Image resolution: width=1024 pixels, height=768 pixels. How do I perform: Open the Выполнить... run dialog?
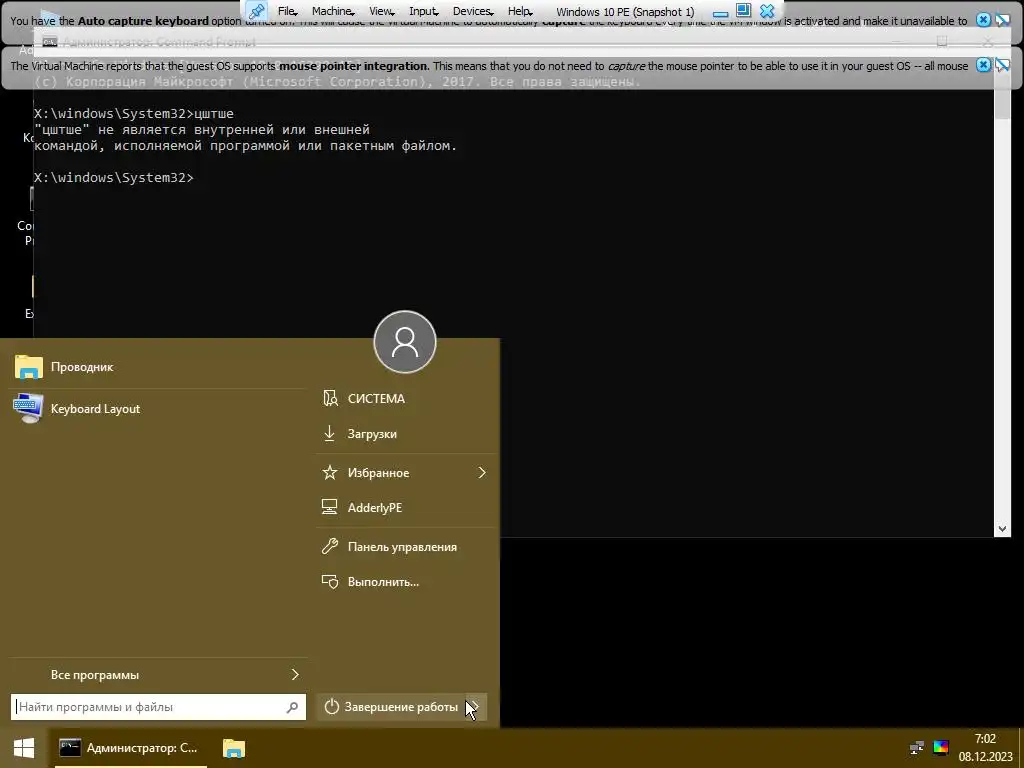pos(406,582)
